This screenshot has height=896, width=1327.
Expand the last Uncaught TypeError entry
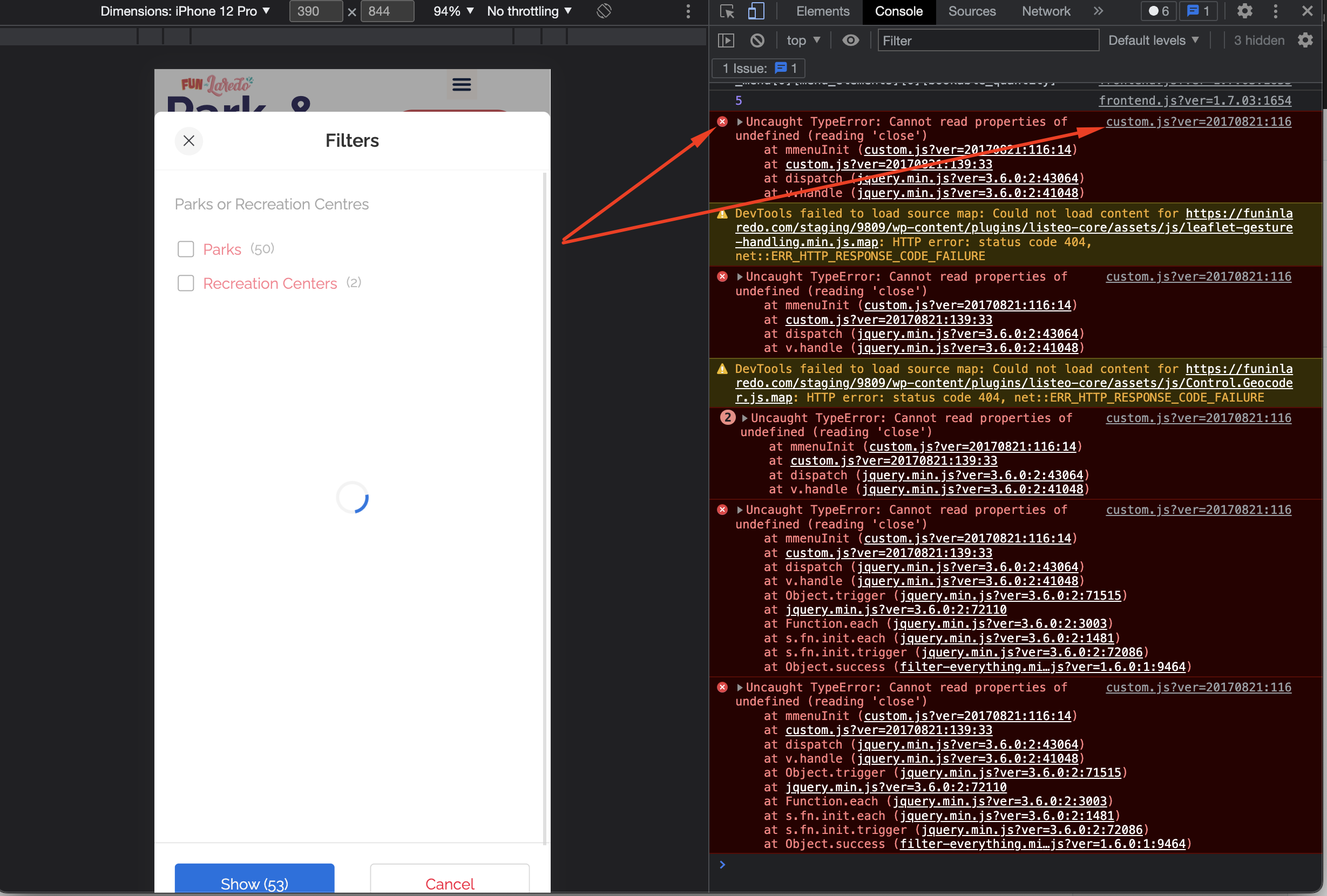coord(740,688)
